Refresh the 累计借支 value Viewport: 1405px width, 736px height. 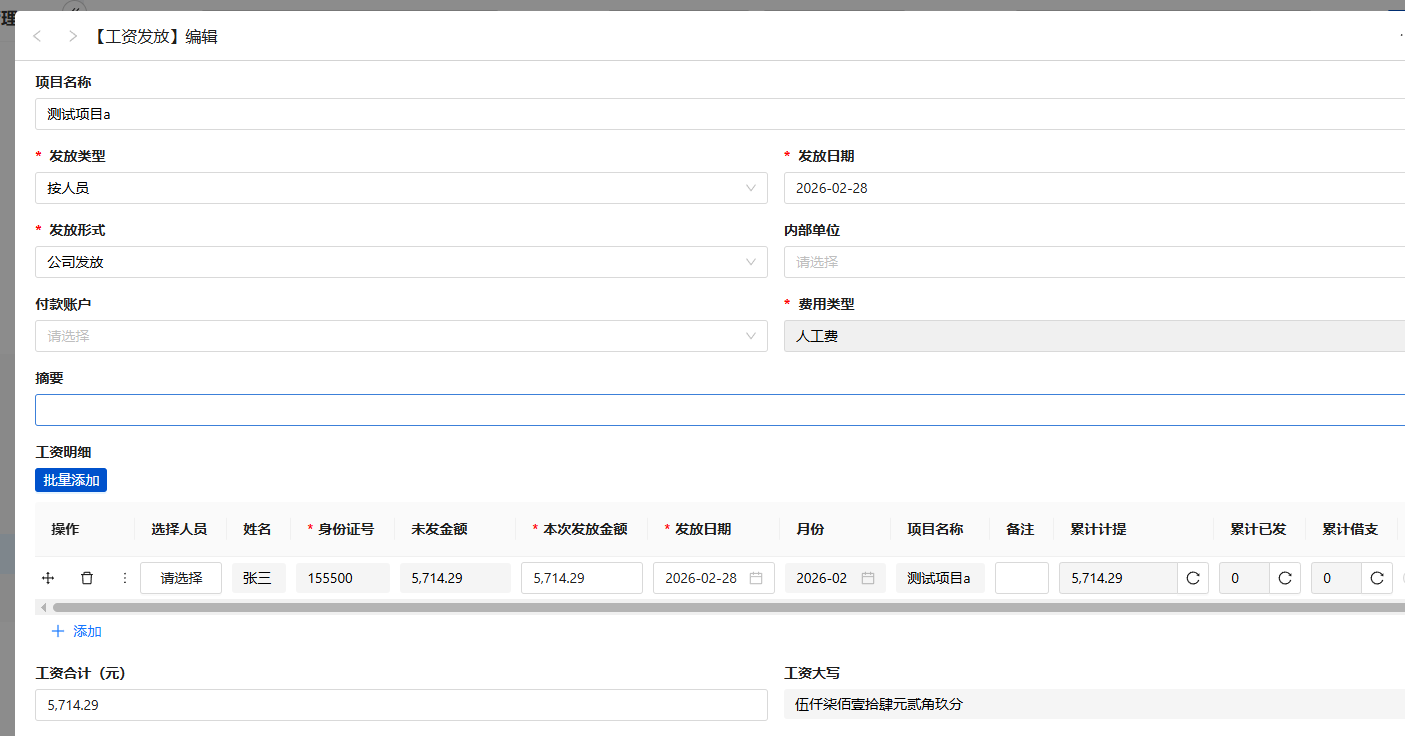click(x=1376, y=578)
